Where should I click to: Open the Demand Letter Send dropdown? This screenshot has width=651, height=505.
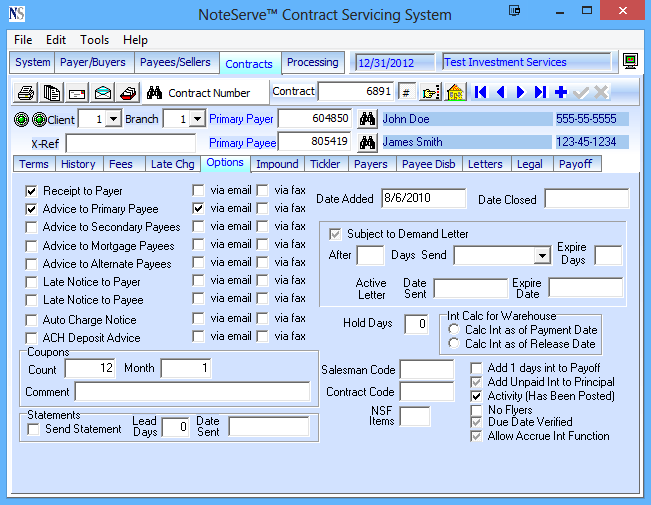(541, 256)
